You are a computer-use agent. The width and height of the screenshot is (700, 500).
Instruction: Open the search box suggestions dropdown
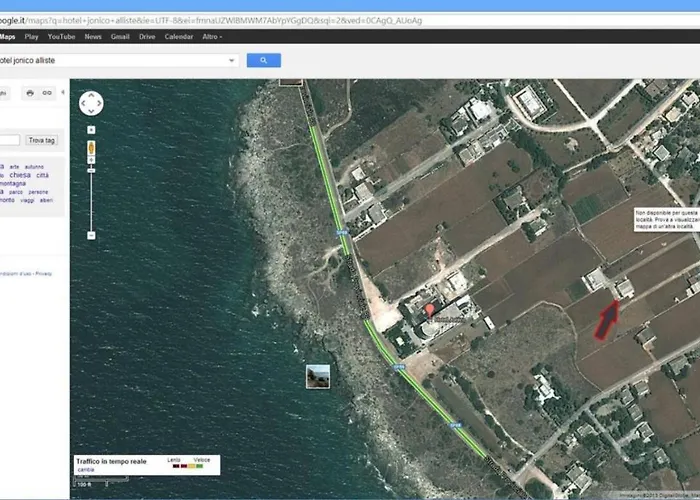[232, 60]
